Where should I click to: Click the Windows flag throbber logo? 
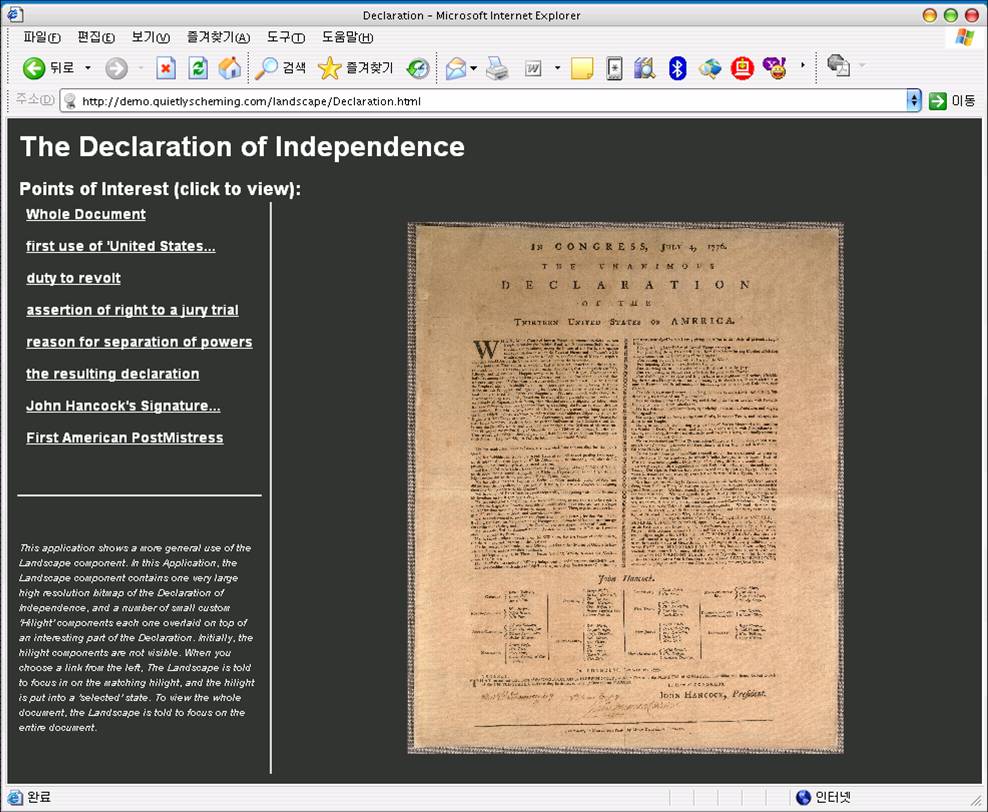[965, 37]
